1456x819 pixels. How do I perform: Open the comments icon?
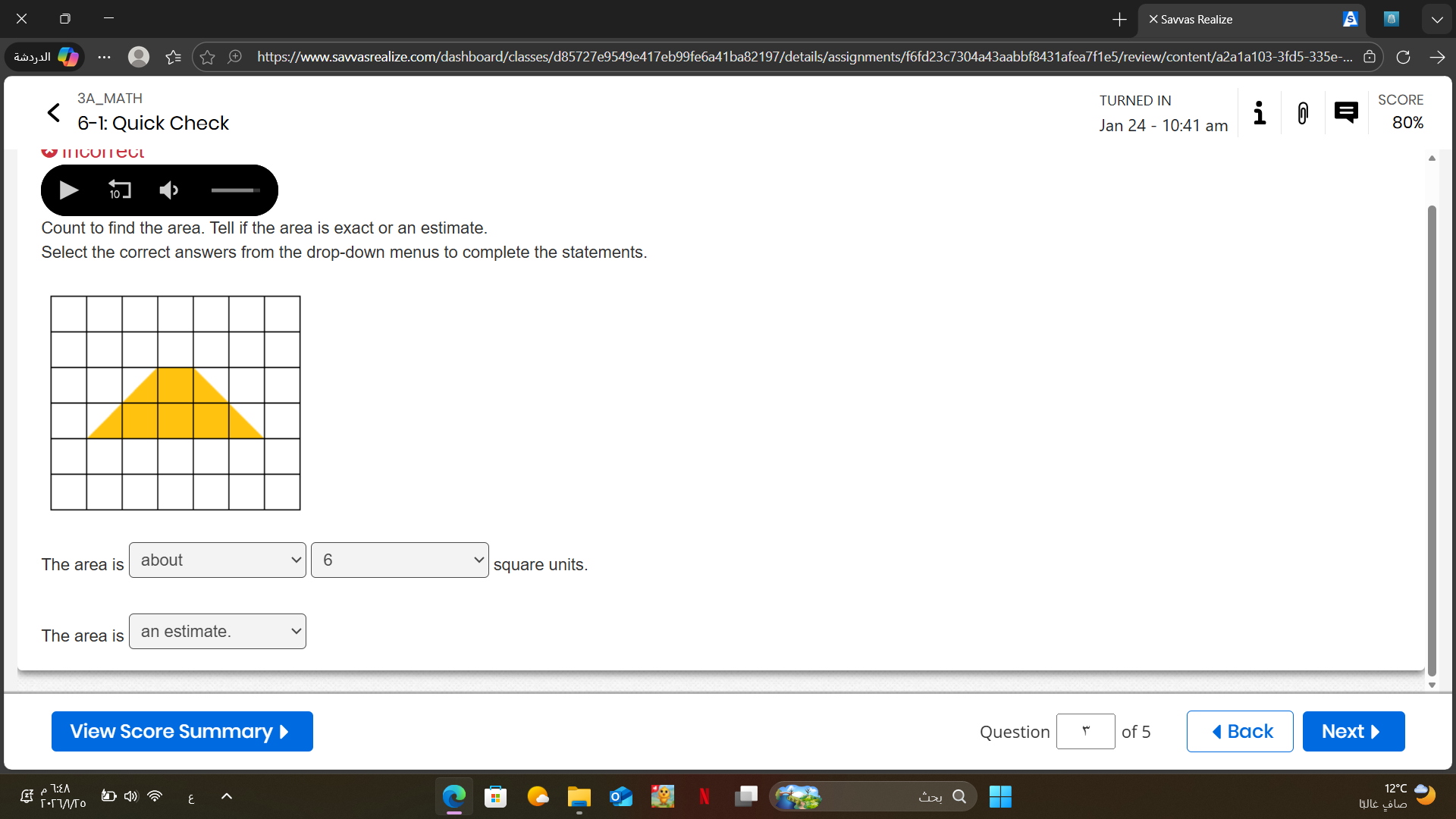click(1346, 113)
